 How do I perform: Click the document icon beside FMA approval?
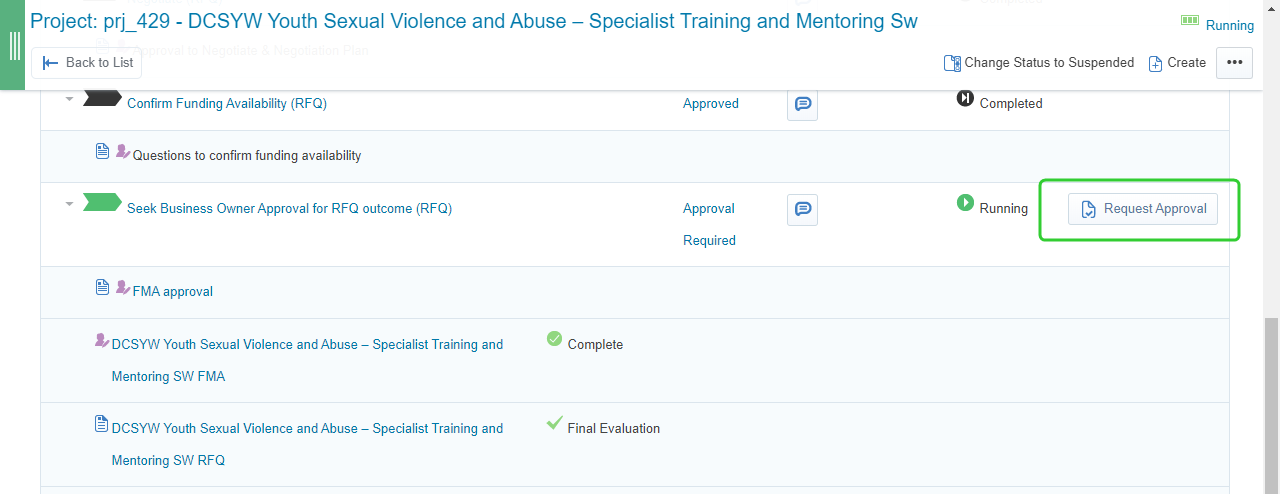click(102, 288)
